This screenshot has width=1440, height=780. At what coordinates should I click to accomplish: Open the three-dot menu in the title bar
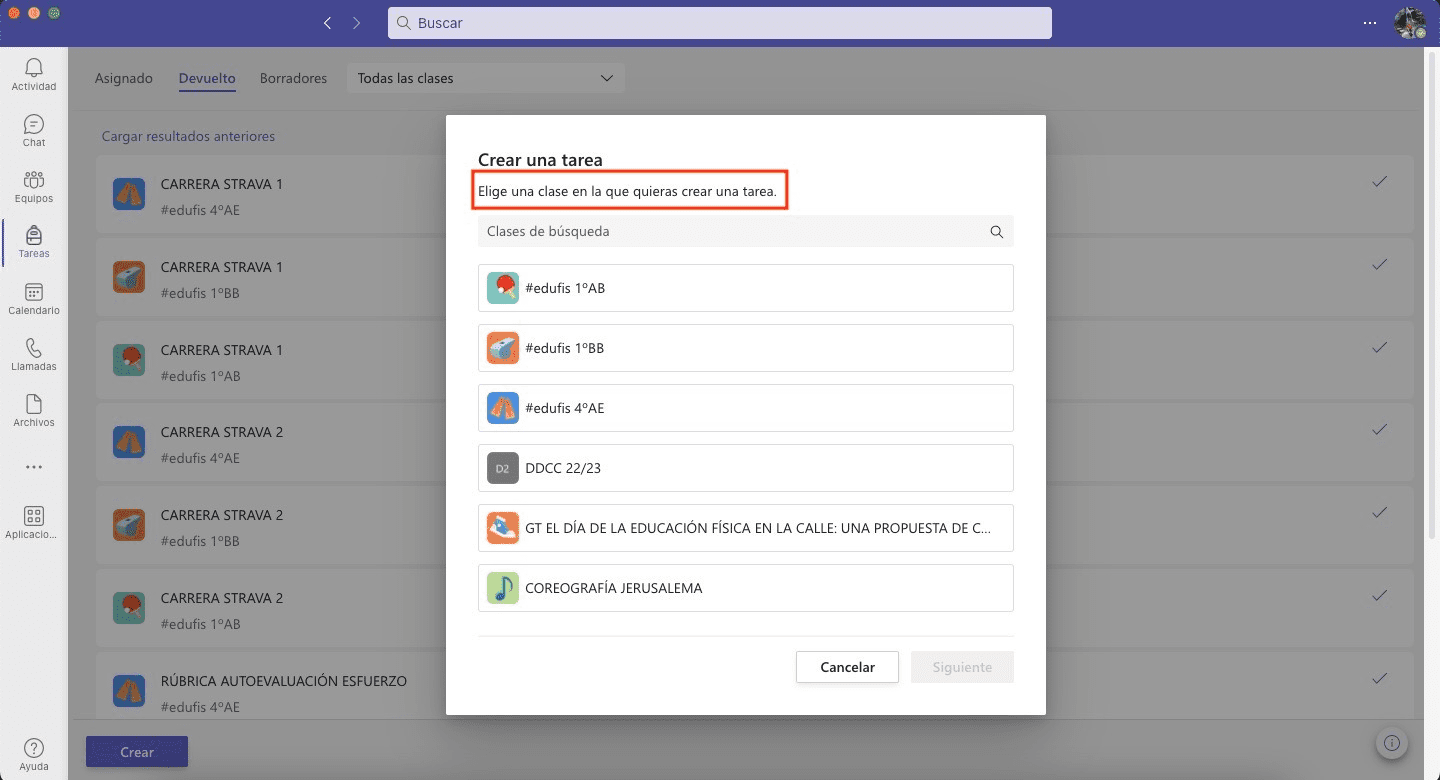click(x=1369, y=23)
